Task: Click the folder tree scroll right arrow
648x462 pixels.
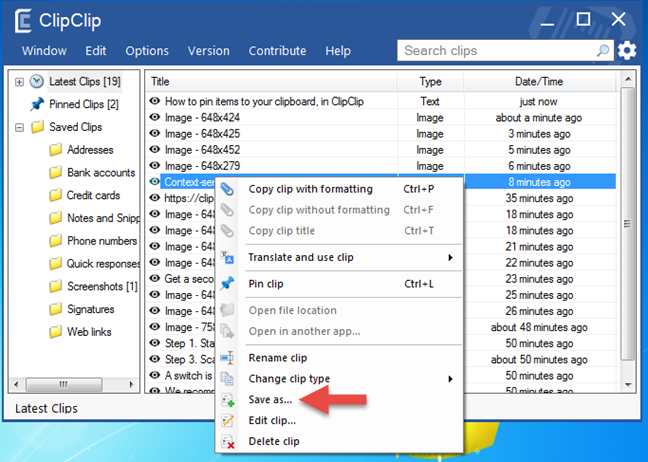Action: point(131,384)
